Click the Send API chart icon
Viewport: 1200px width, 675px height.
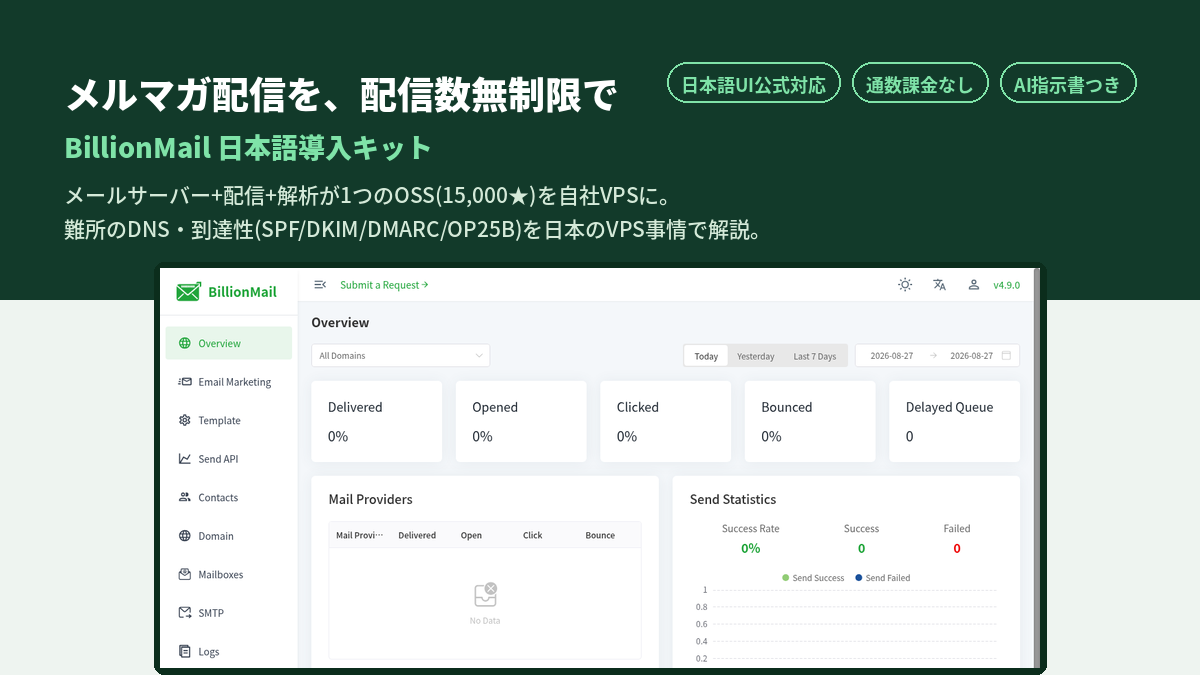click(x=184, y=459)
